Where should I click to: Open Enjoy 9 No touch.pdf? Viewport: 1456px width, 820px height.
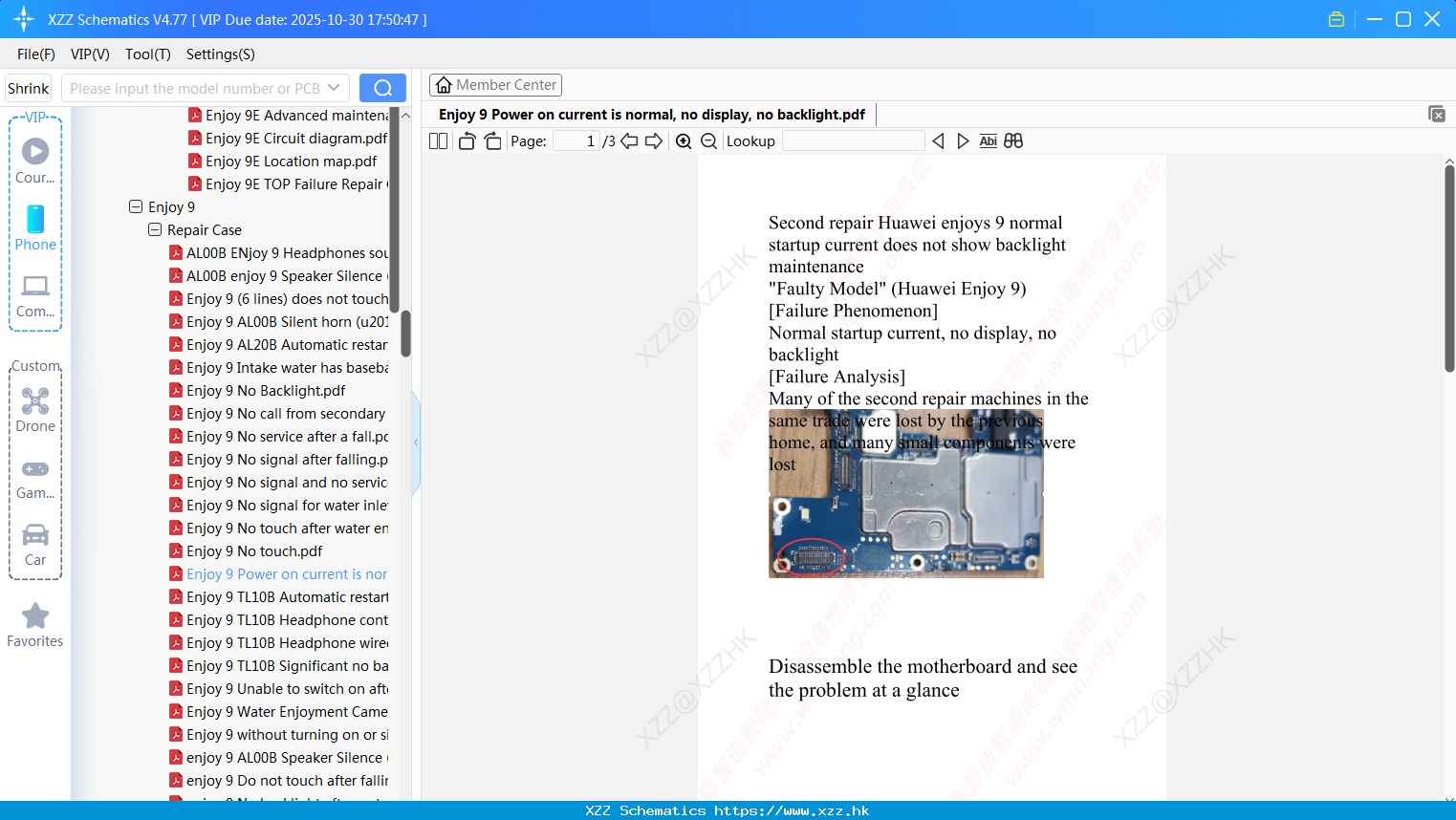[246, 551]
